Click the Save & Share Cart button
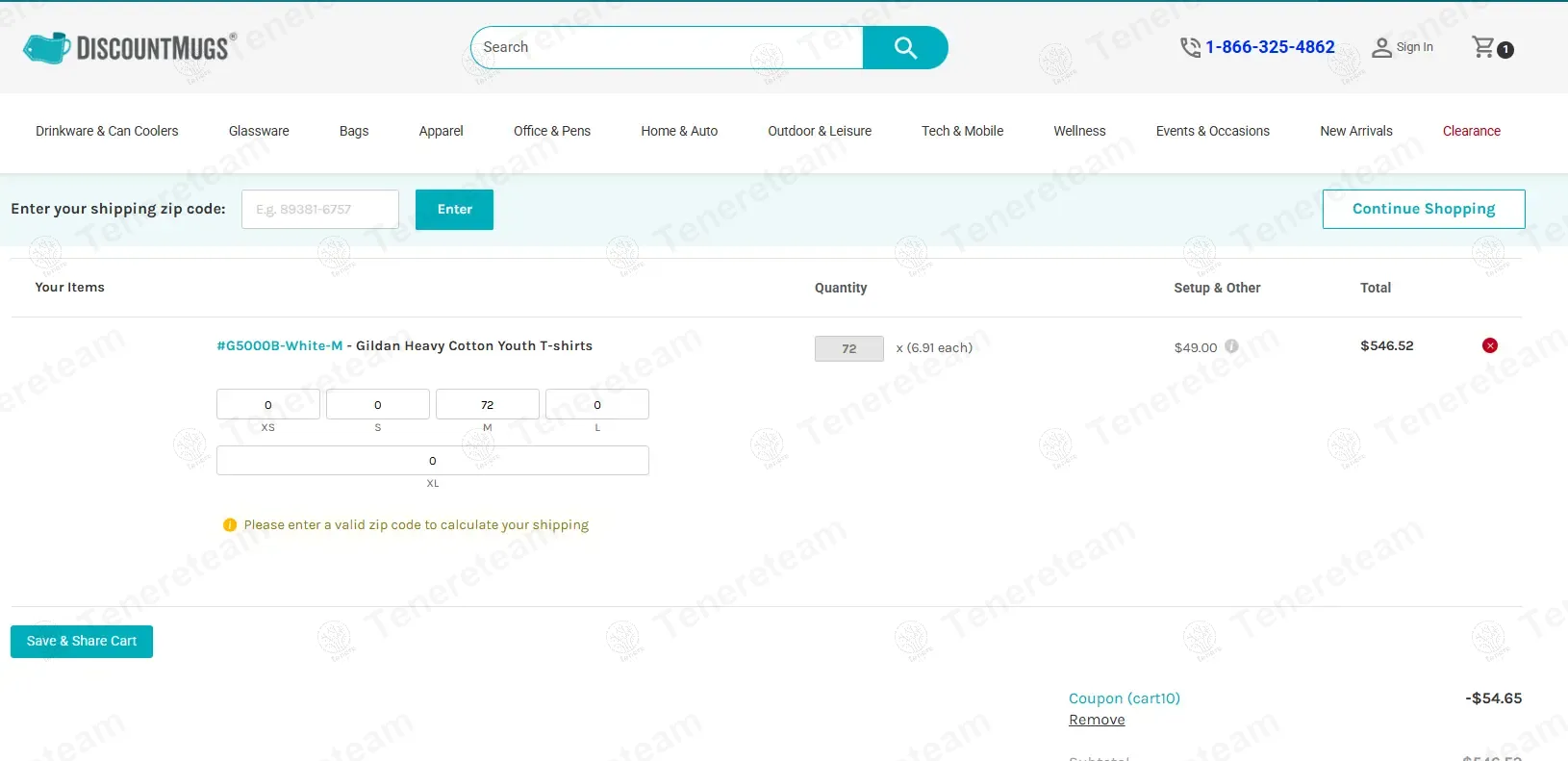 pyautogui.click(x=82, y=642)
